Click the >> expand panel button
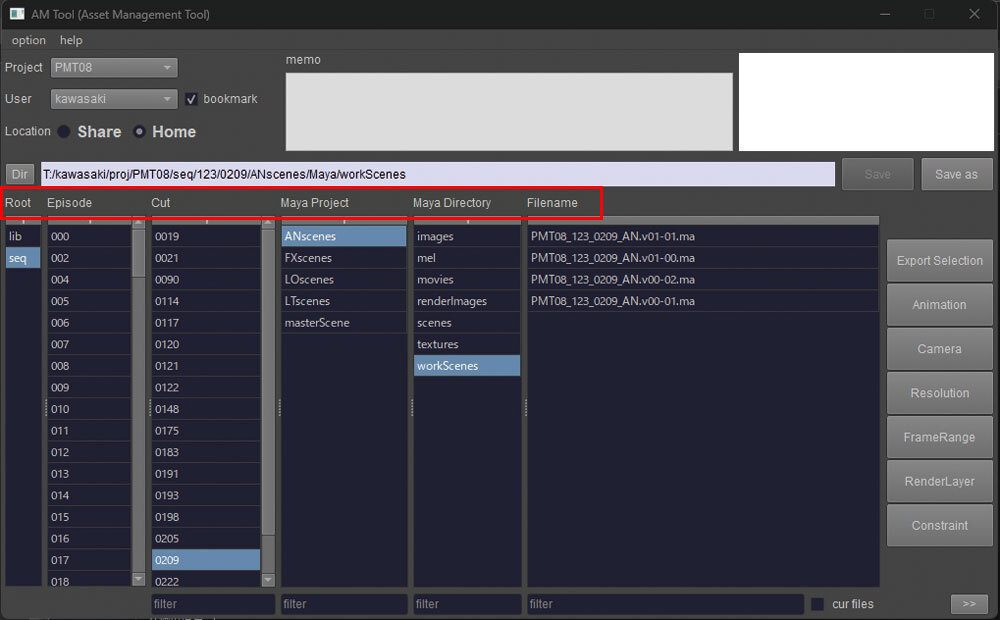1000x620 pixels. click(x=968, y=604)
